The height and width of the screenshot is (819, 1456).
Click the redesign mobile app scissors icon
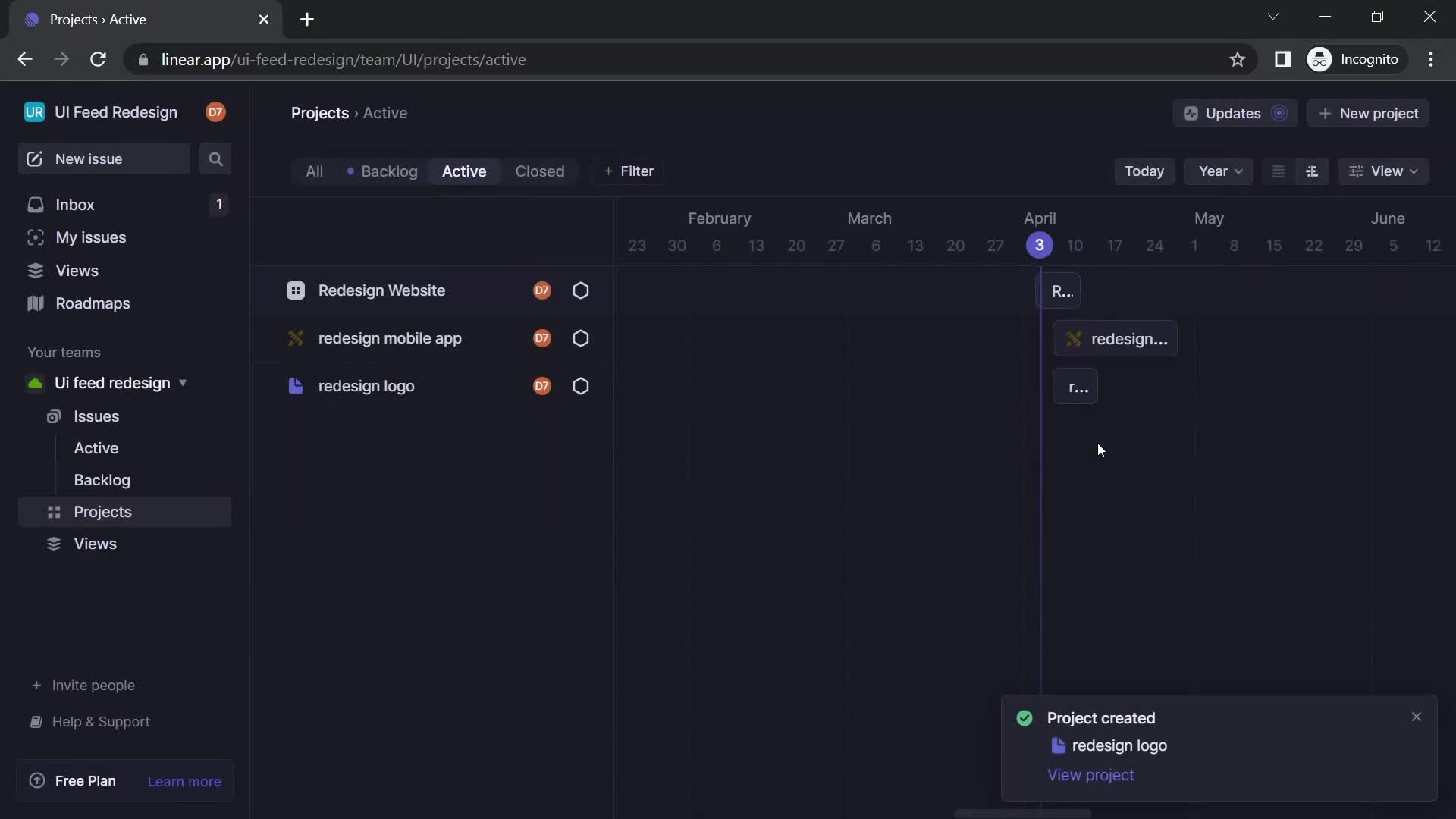(296, 339)
